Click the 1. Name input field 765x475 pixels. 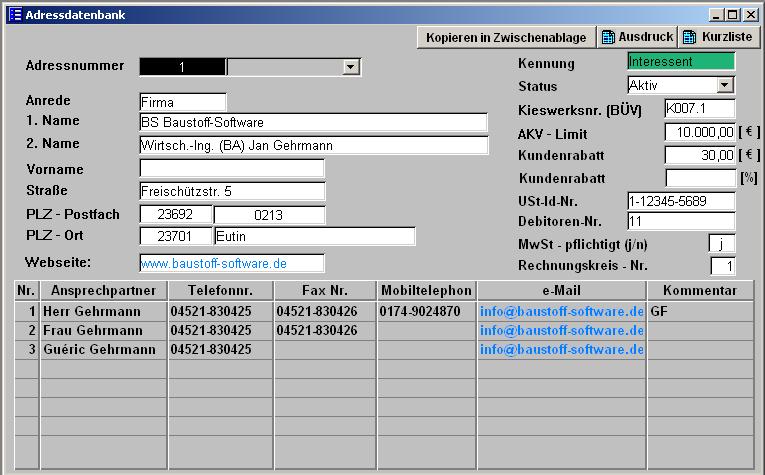tap(313, 122)
